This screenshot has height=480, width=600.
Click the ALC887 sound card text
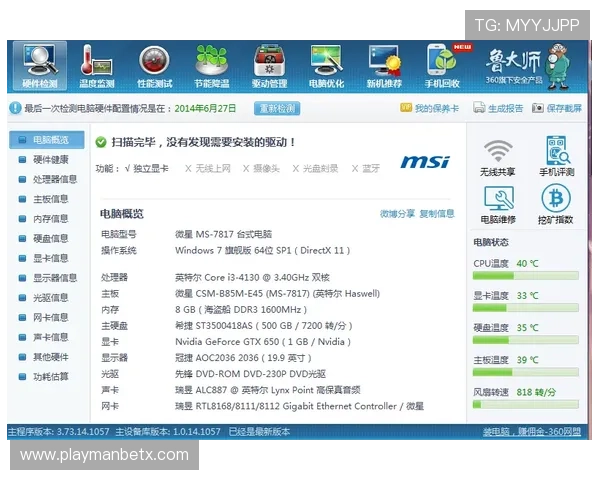[268, 390]
